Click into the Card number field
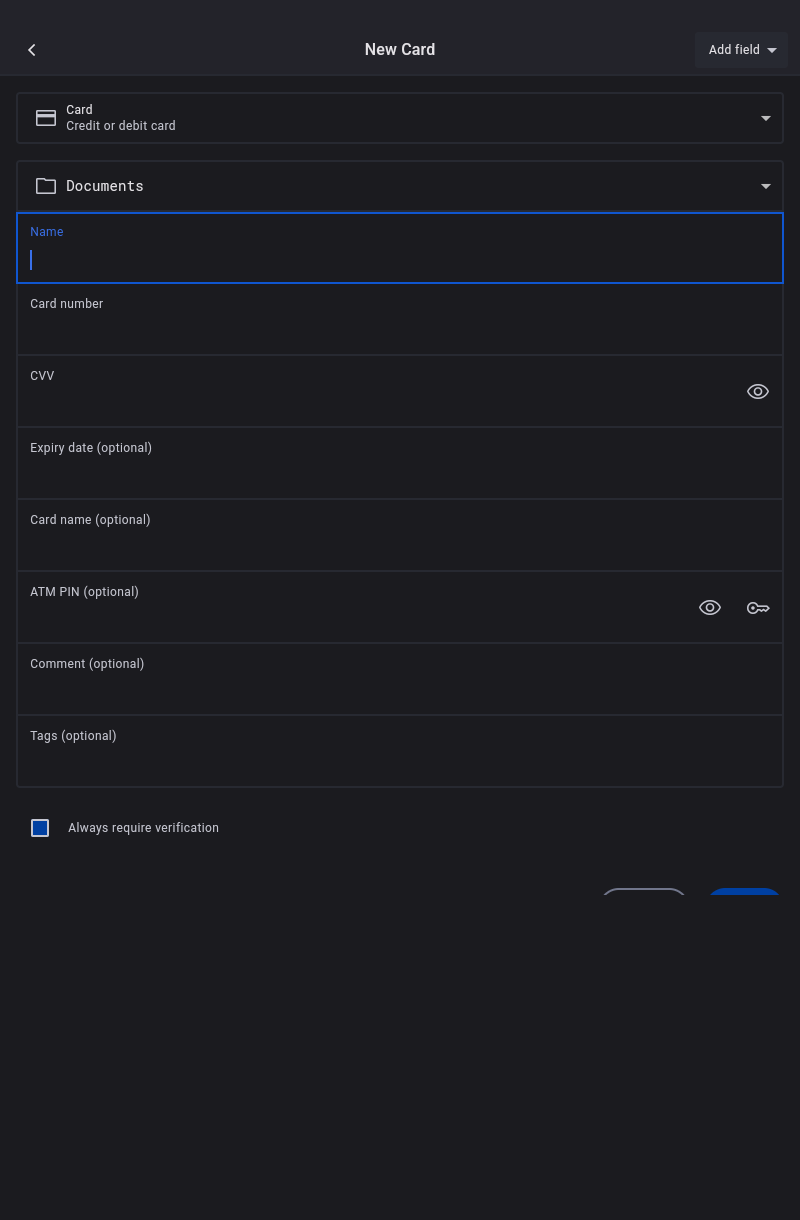This screenshot has width=800, height=1220. click(400, 330)
